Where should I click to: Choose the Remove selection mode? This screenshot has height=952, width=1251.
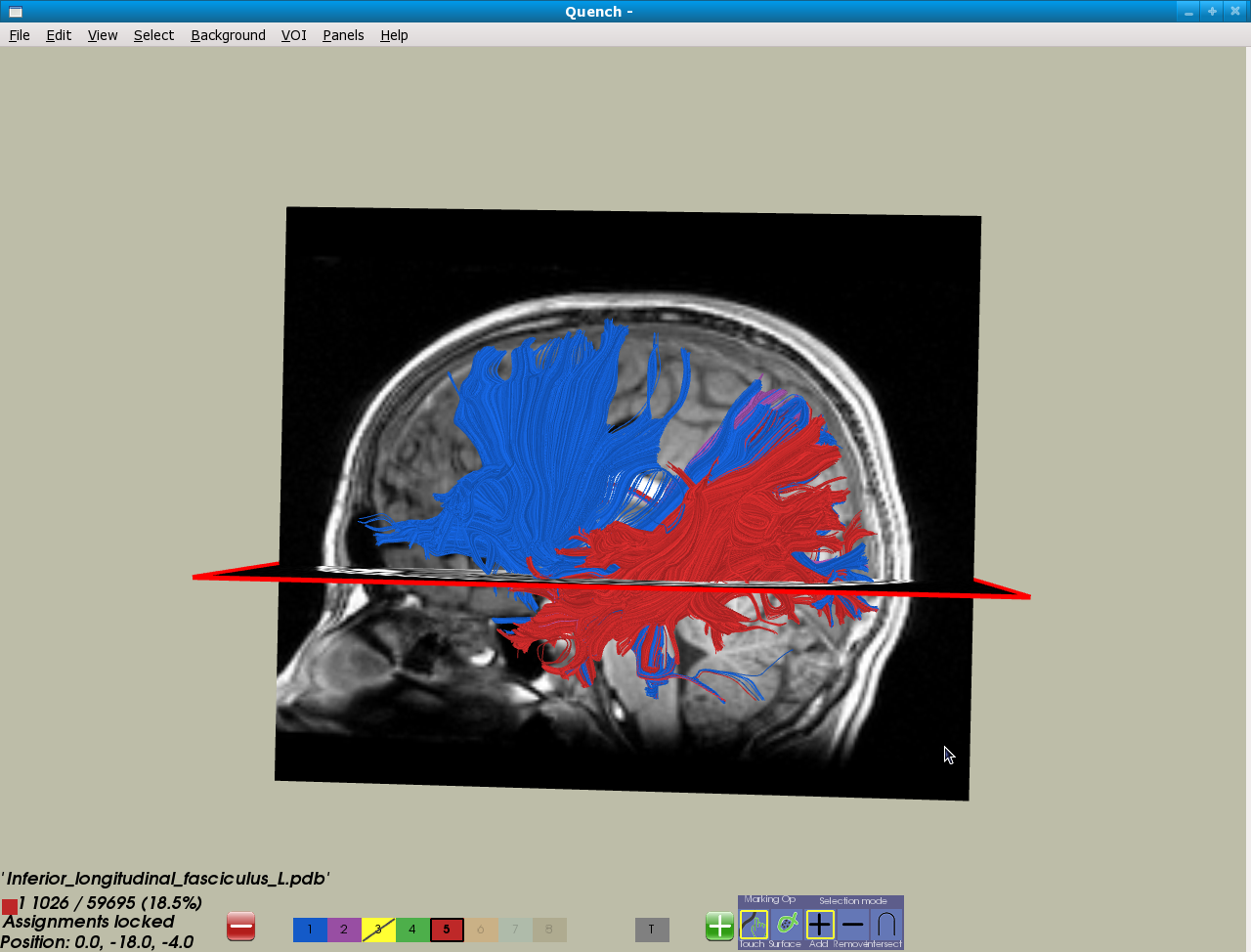tap(853, 925)
